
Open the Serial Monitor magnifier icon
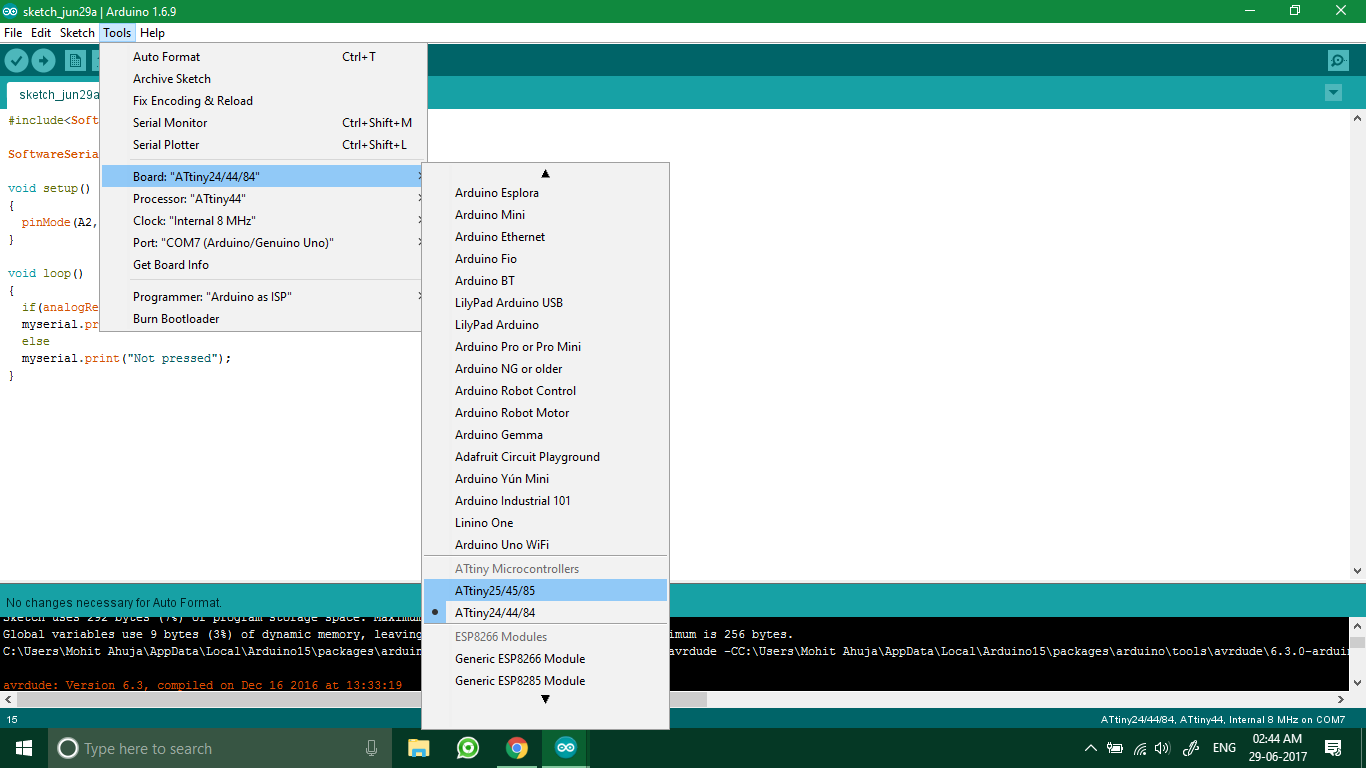(1338, 61)
